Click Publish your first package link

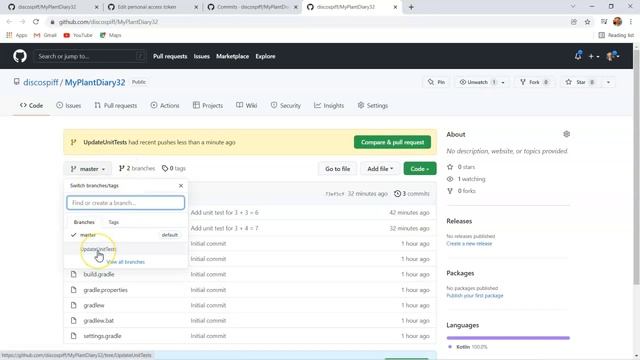(475, 296)
